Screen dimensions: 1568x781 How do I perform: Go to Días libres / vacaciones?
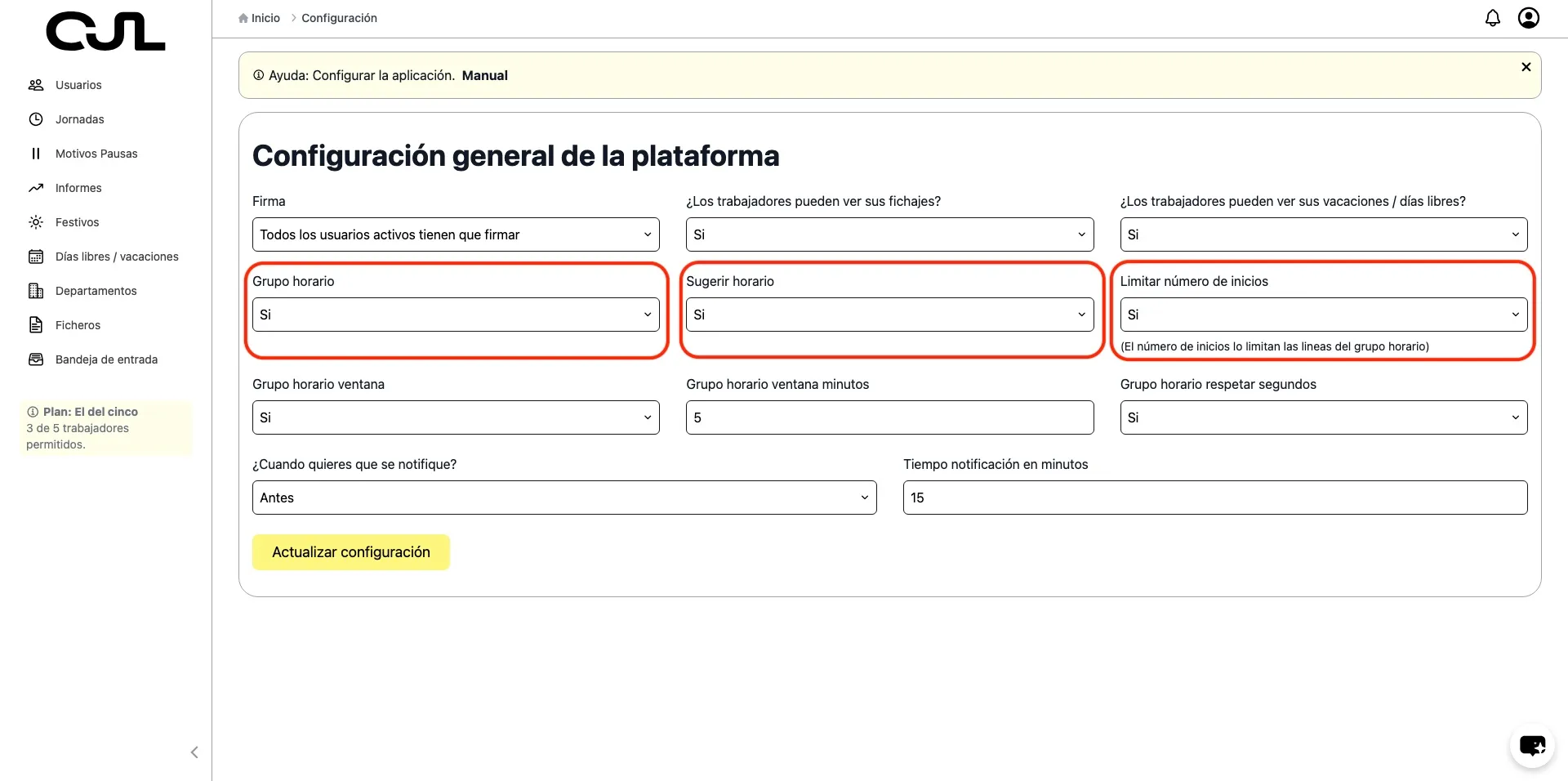pyautogui.click(x=117, y=257)
